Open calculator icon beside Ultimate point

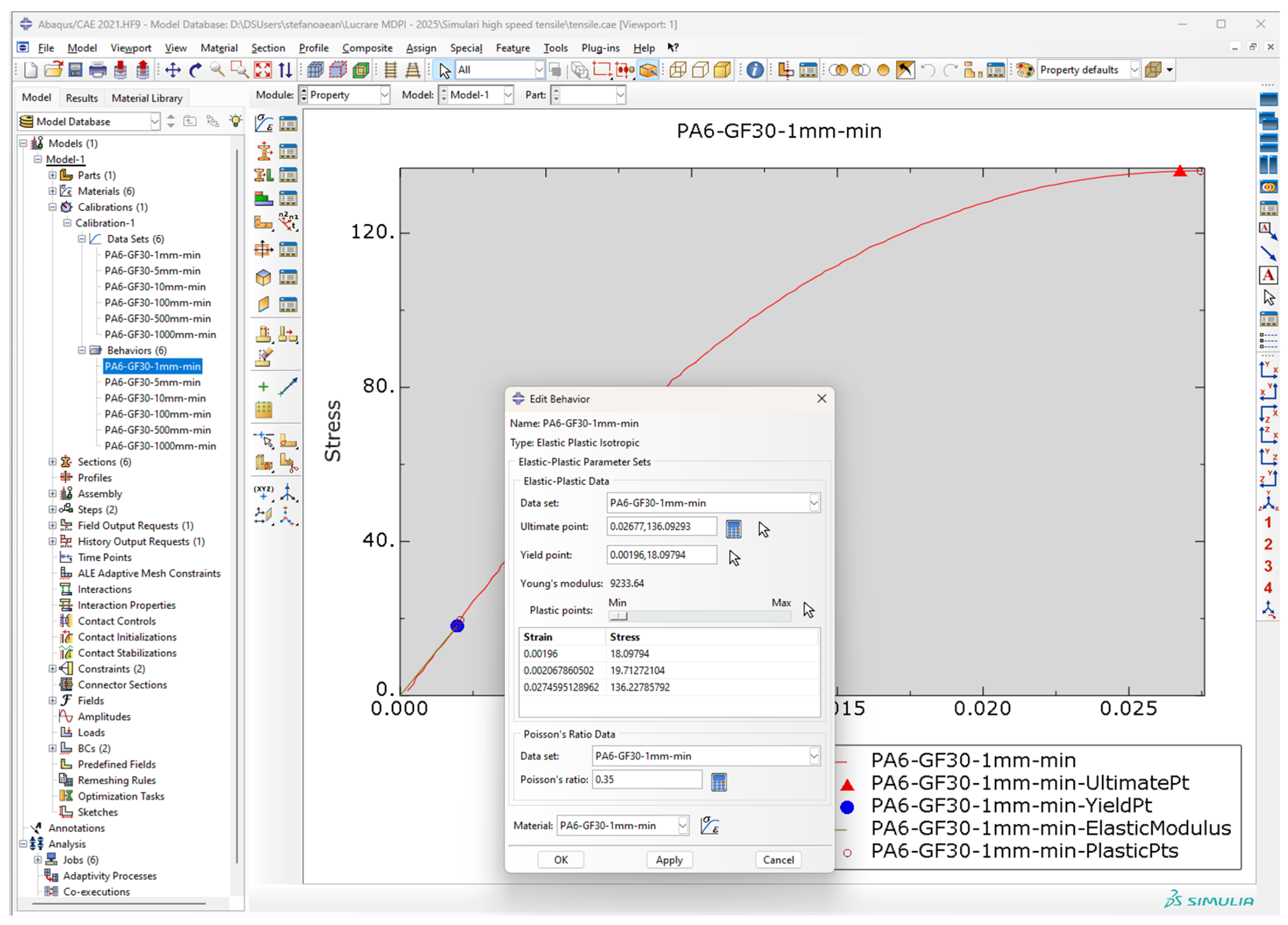(733, 529)
